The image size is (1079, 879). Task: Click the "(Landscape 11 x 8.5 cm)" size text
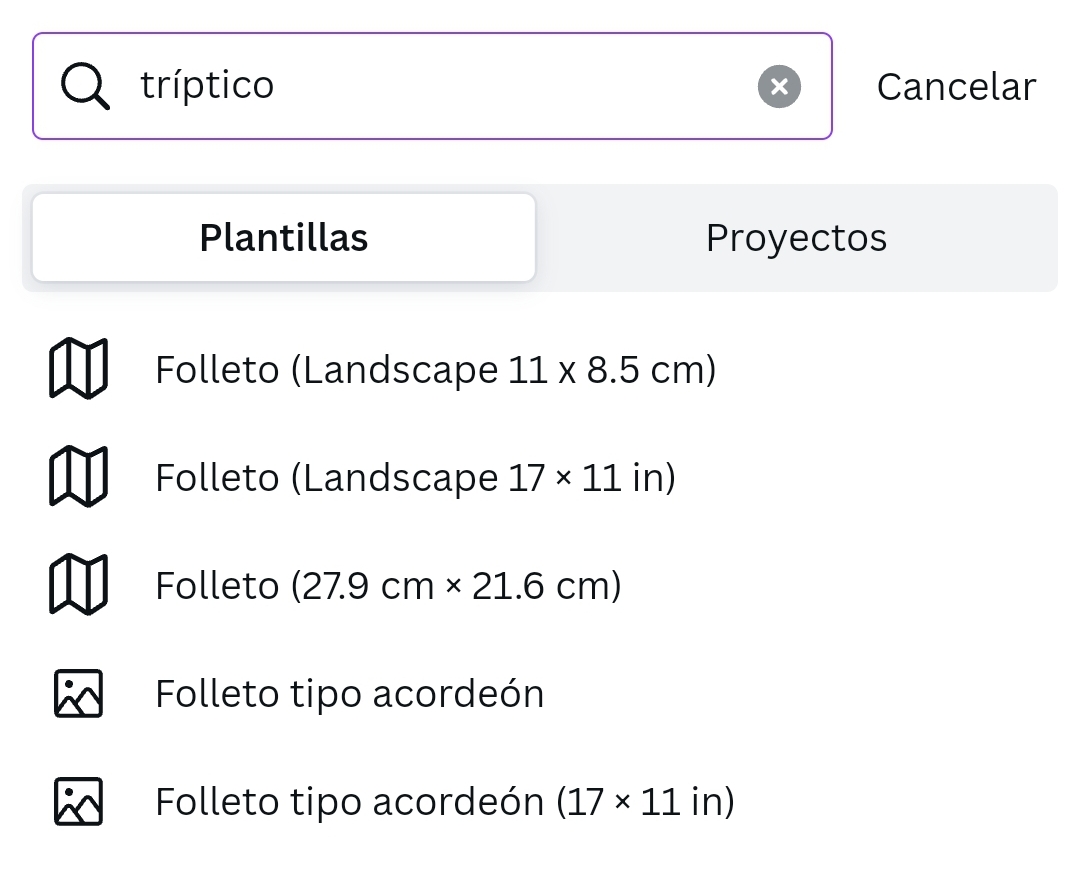click(504, 370)
